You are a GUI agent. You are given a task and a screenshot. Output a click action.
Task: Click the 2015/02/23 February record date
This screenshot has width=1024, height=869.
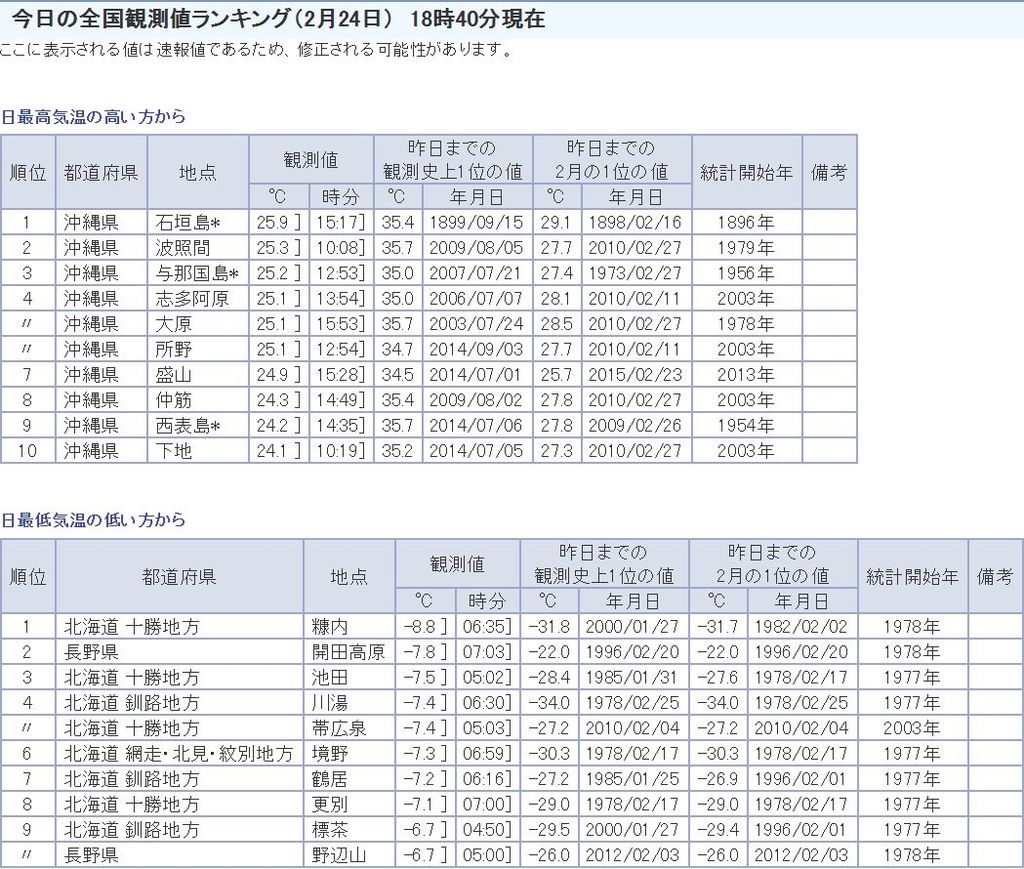click(x=635, y=374)
